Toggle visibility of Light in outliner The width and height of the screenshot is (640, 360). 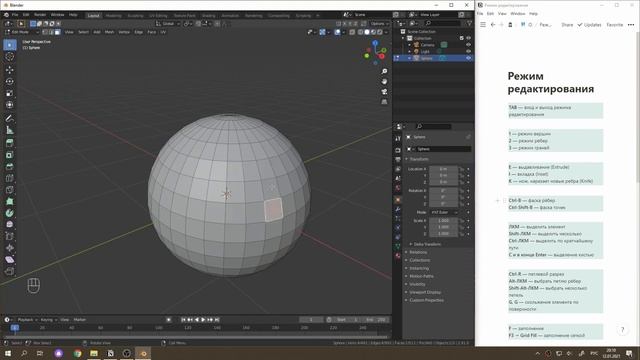point(469,51)
